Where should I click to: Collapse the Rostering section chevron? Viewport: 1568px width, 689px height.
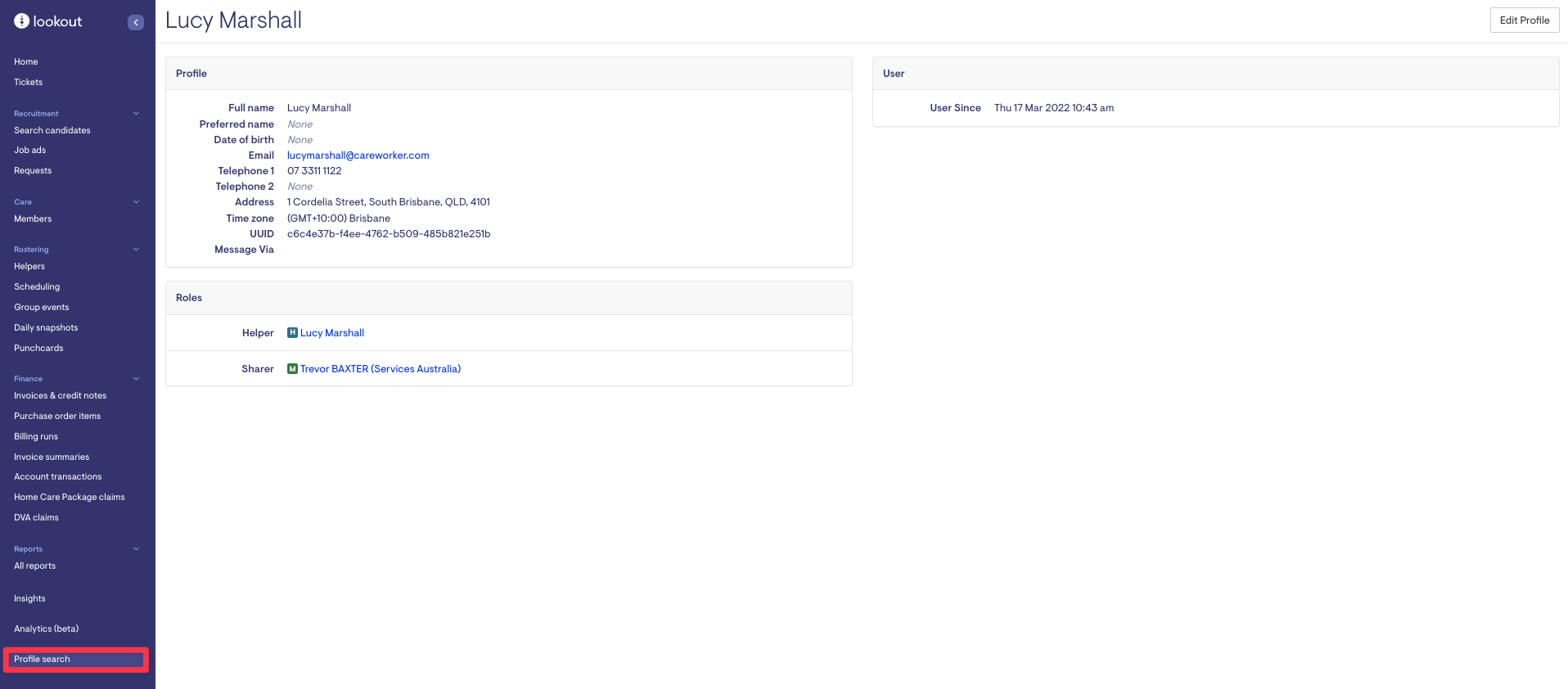pos(136,250)
